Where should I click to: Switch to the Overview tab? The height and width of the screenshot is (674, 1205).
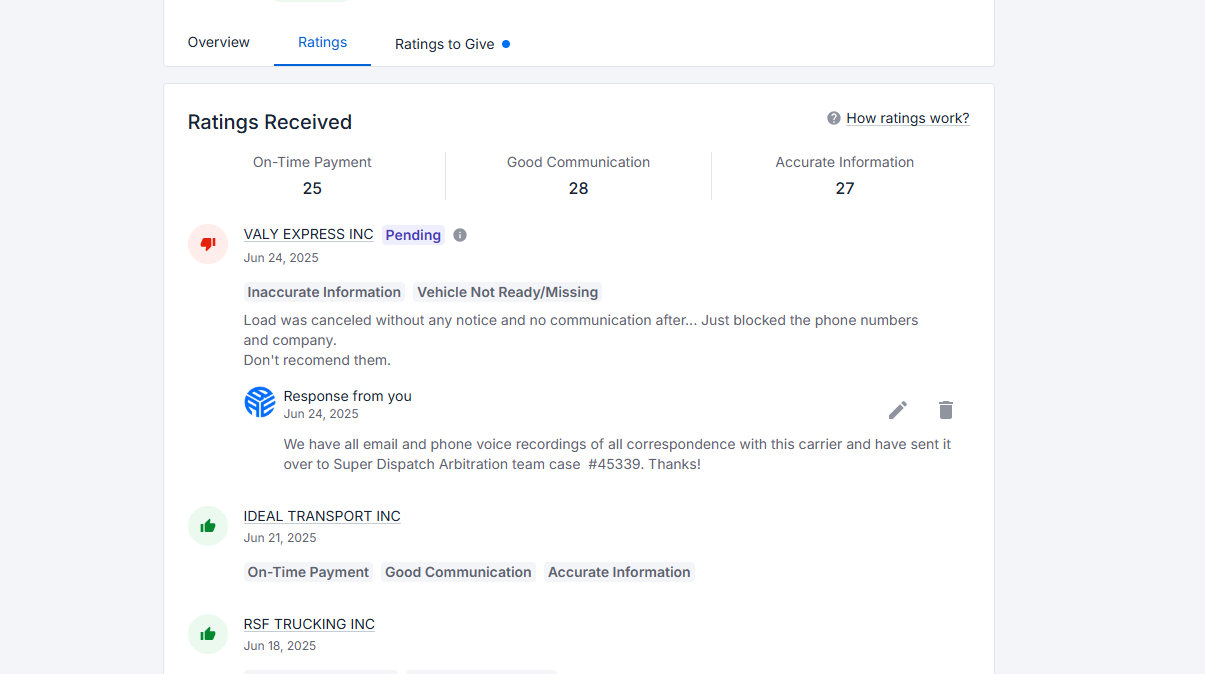pos(218,42)
